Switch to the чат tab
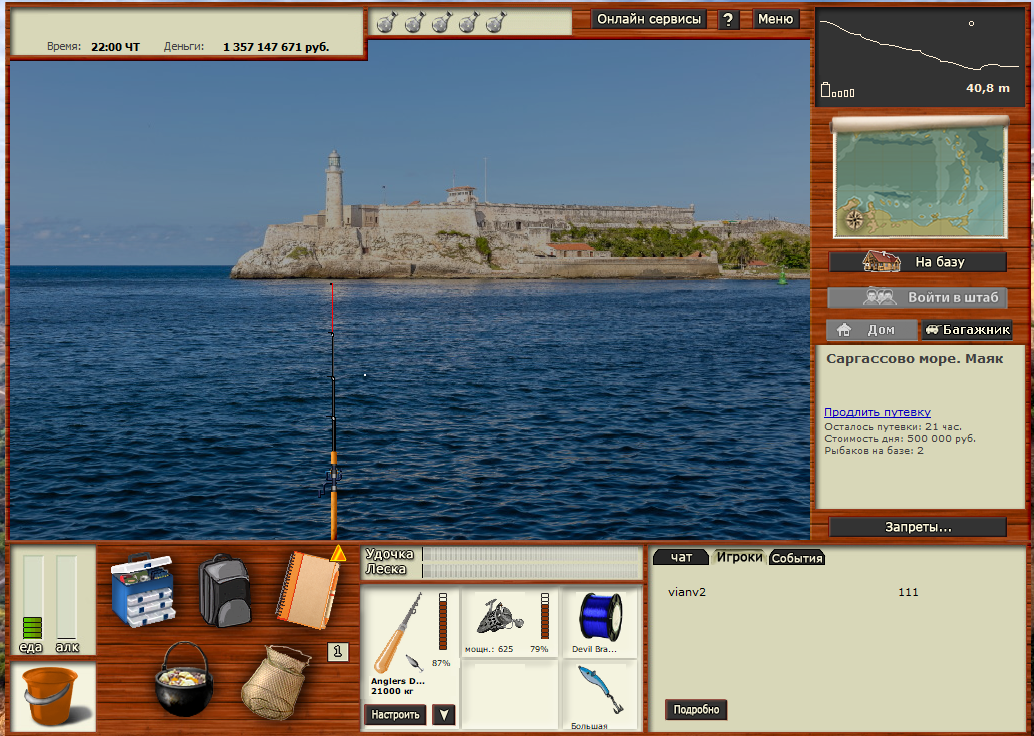1034x736 pixels. click(680, 557)
